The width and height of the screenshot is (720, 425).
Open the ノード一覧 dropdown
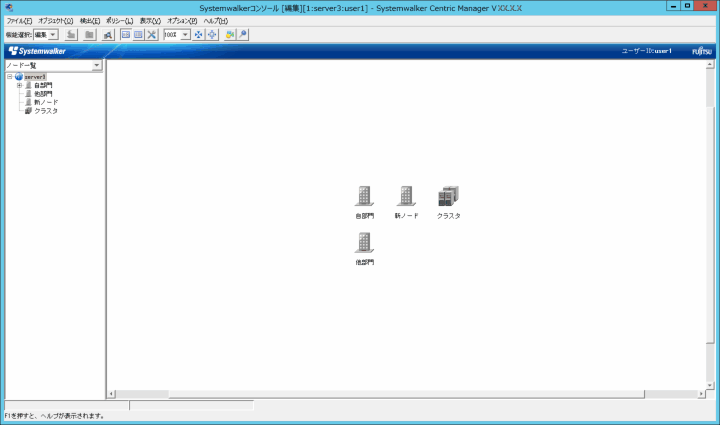(x=96, y=65)
